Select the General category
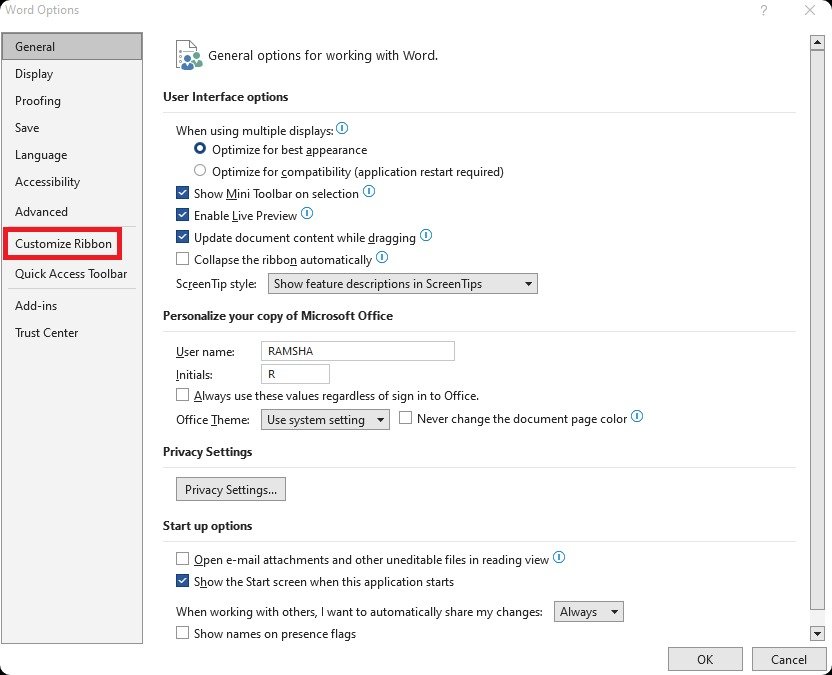Screen dimensions: 832x675 coord(72,46)
